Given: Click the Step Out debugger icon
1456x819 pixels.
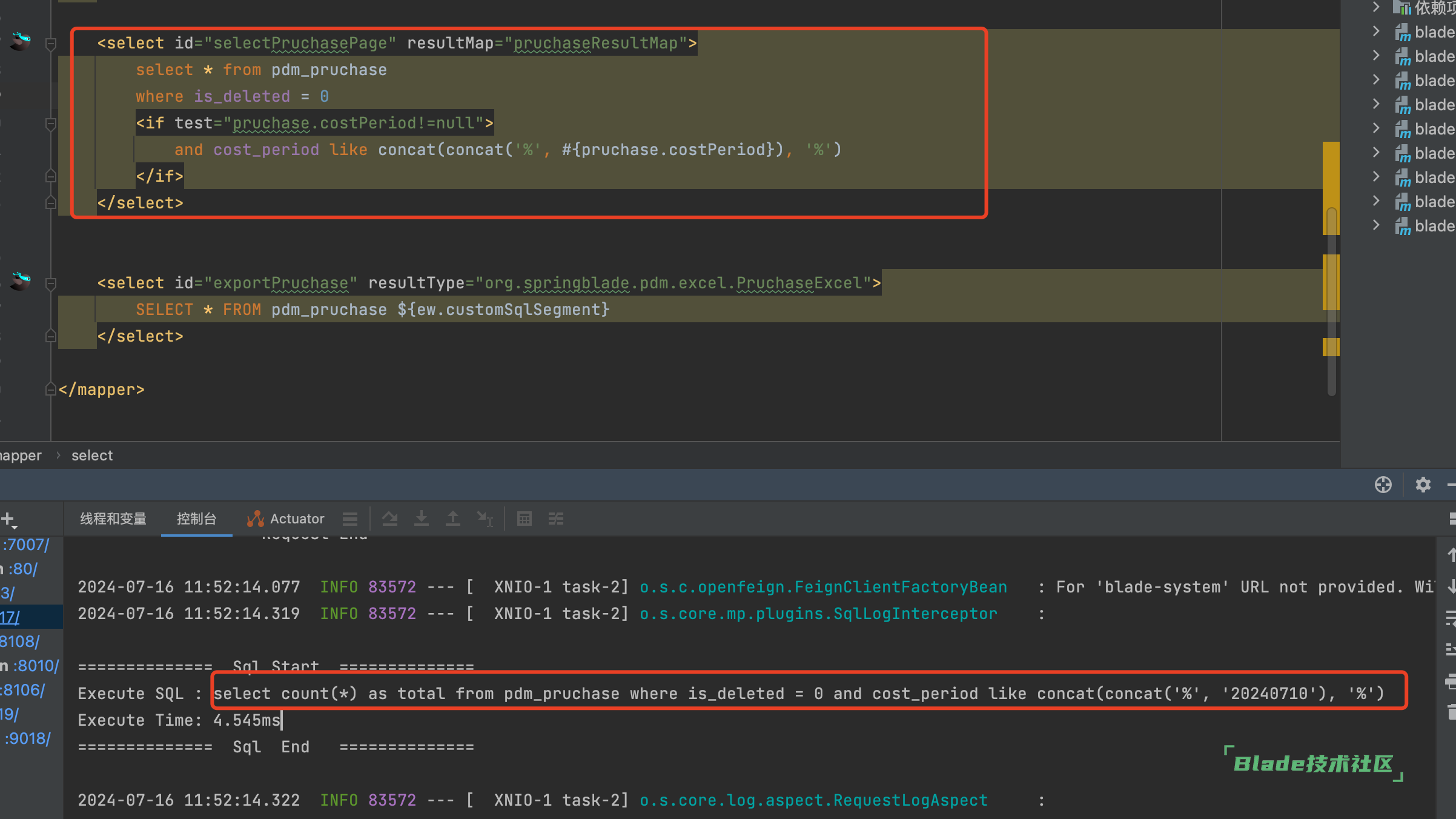Looking at the screenshot, I should coord(453,519).
